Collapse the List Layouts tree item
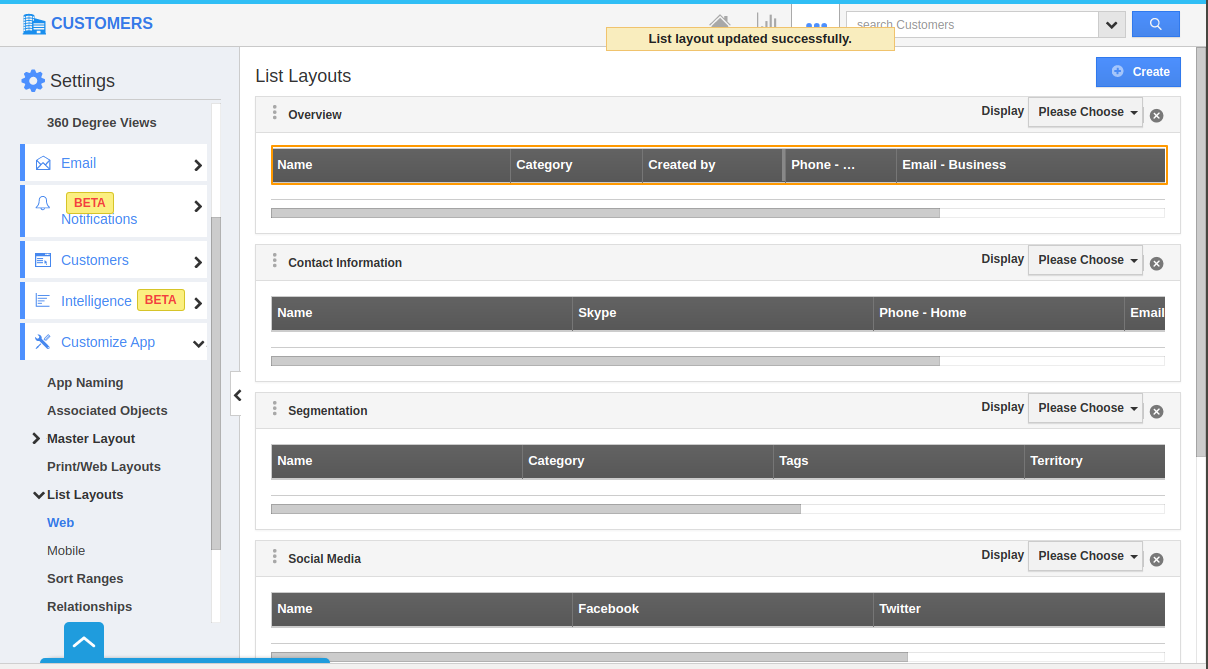Image resolution: width=1208 pixels, height=669 pixels. click(x=38, y=494)
